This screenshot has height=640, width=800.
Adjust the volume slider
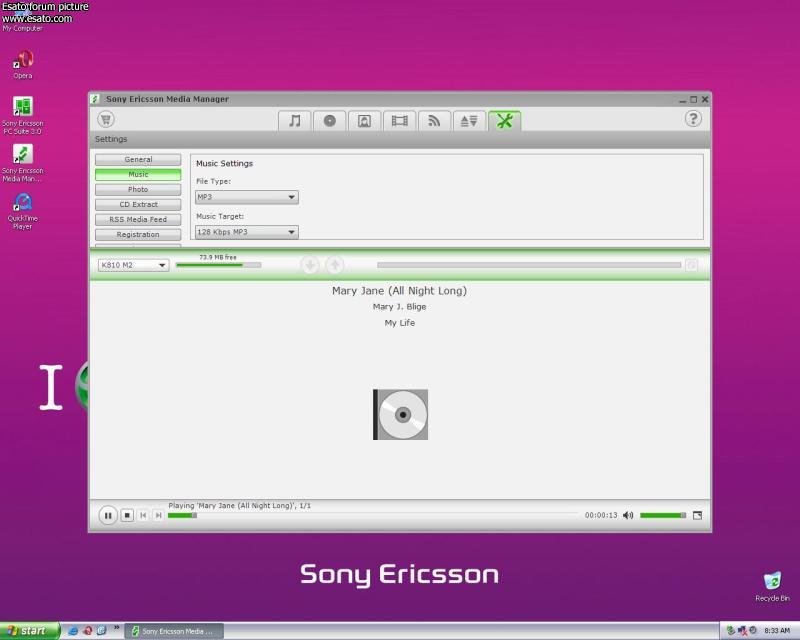click(663, 515)
